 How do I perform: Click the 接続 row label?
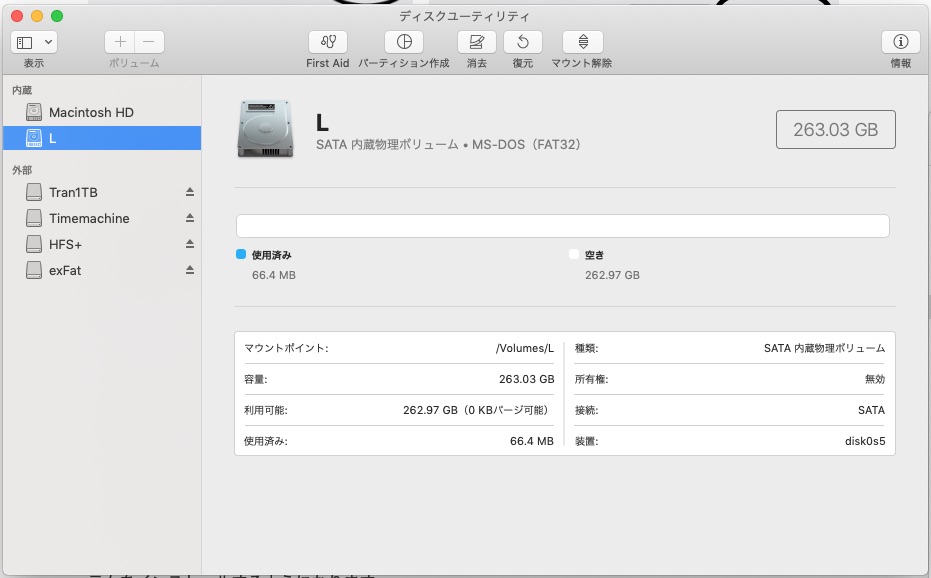(x=587, y=410)
